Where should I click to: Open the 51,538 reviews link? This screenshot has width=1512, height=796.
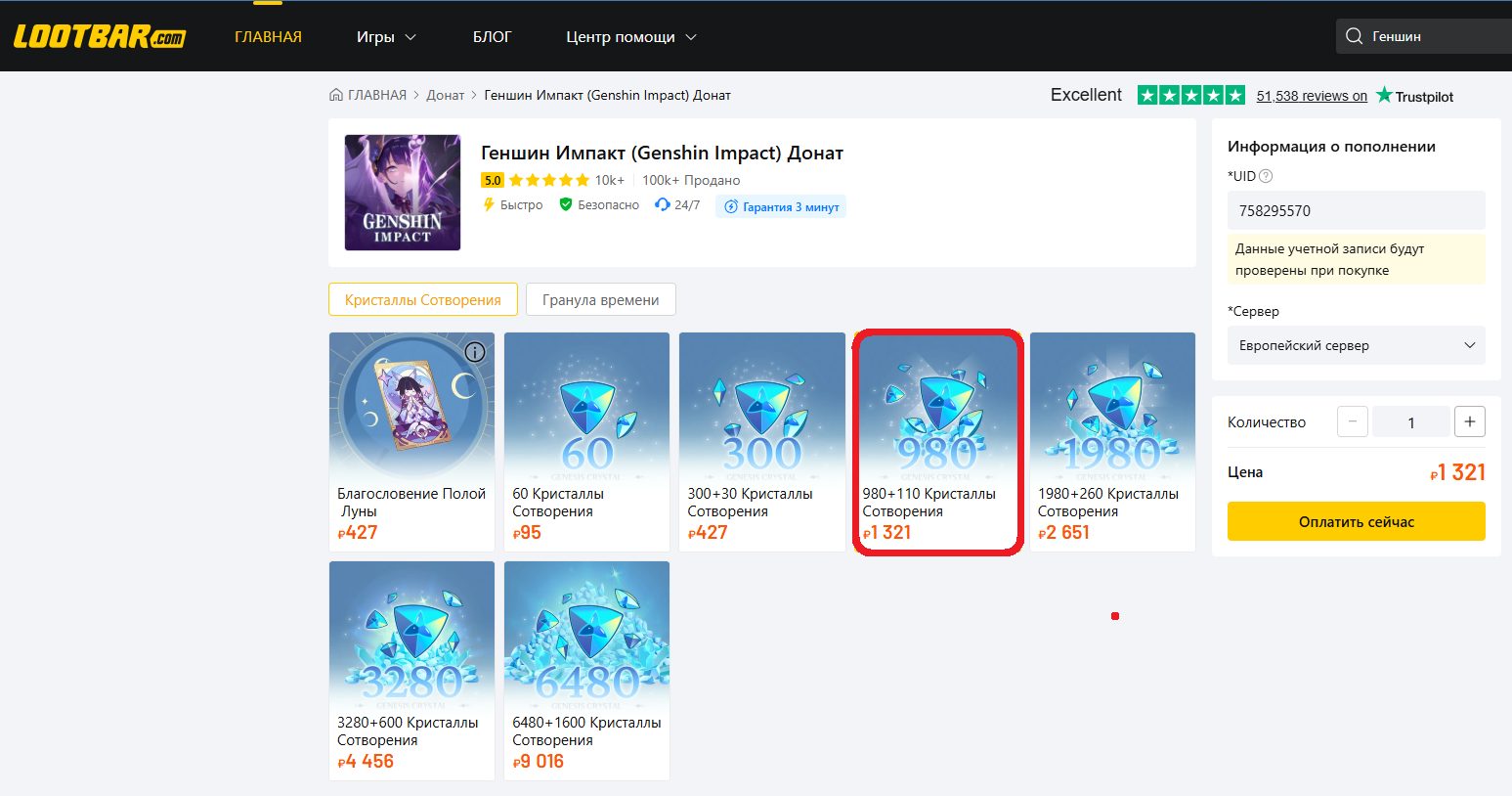click(x=1312, y=96)
